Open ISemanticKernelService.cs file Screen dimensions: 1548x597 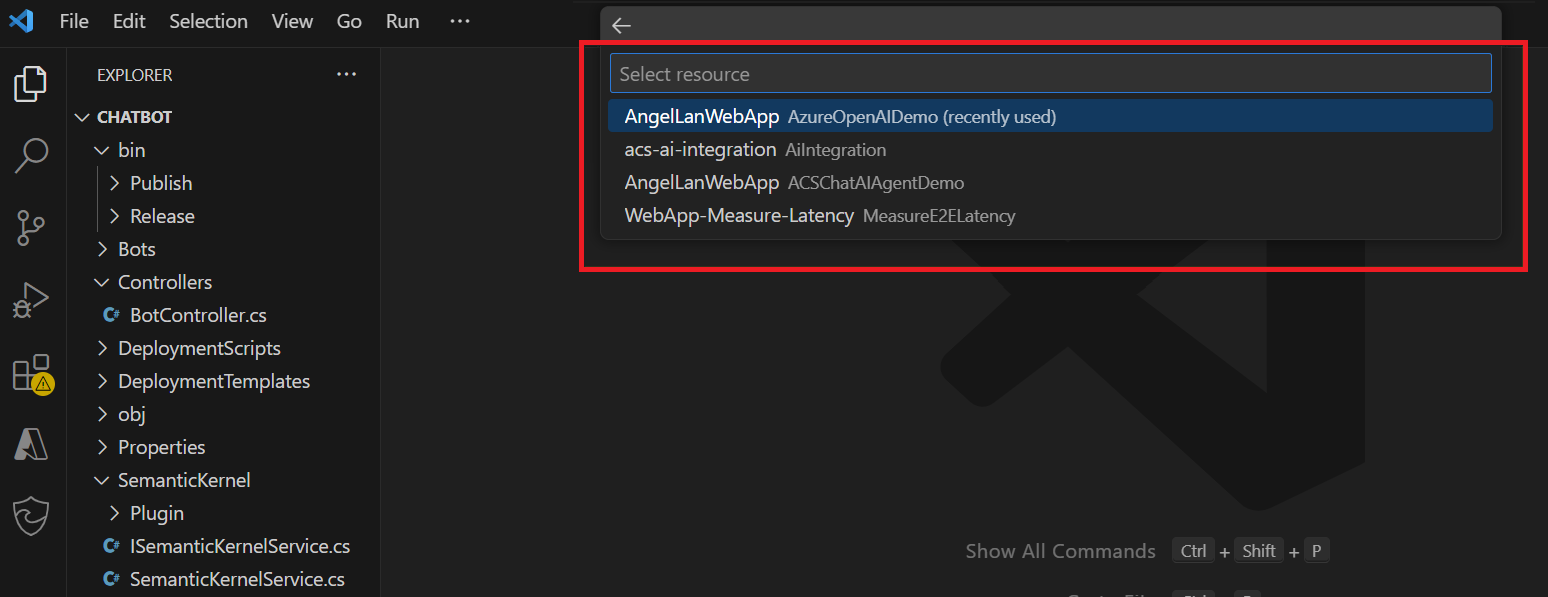pyautogui.click(x=240, y=546)
